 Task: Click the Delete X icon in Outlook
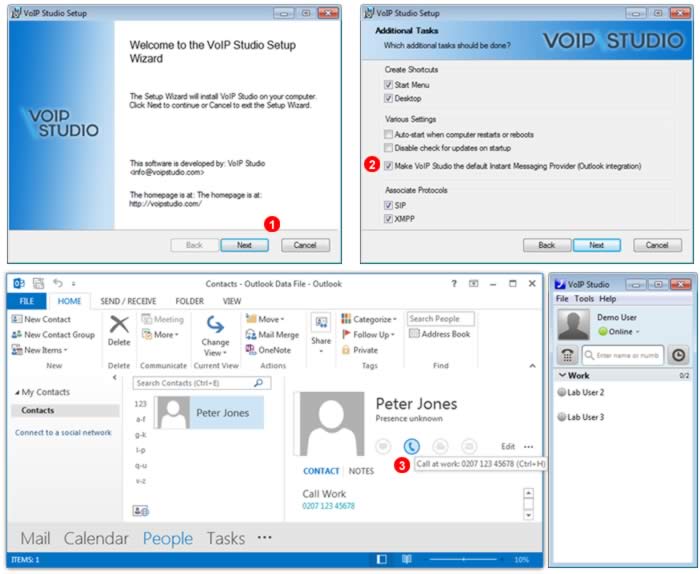[x=119, y=324]
